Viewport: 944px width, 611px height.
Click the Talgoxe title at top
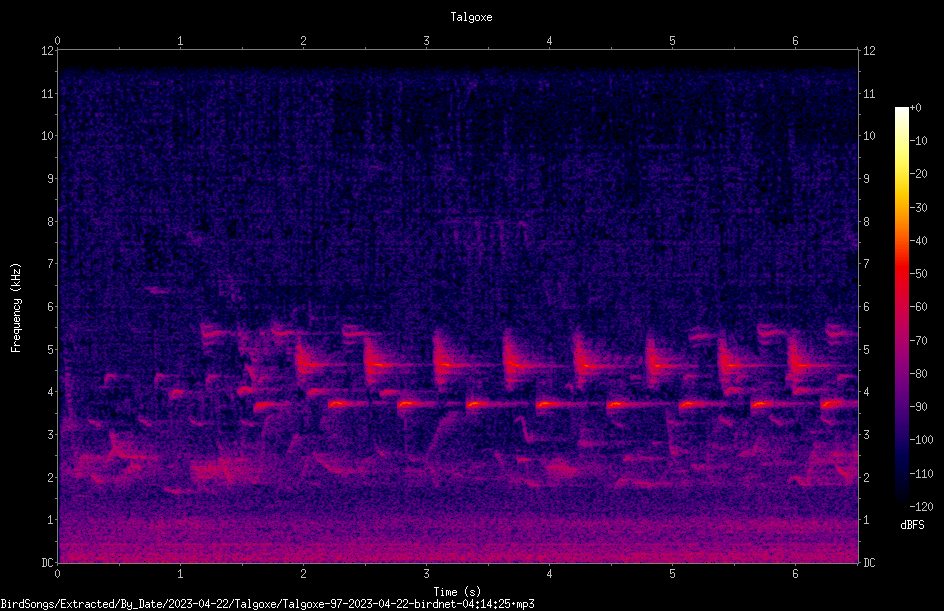pyautogui.click(x=471, y=17)
